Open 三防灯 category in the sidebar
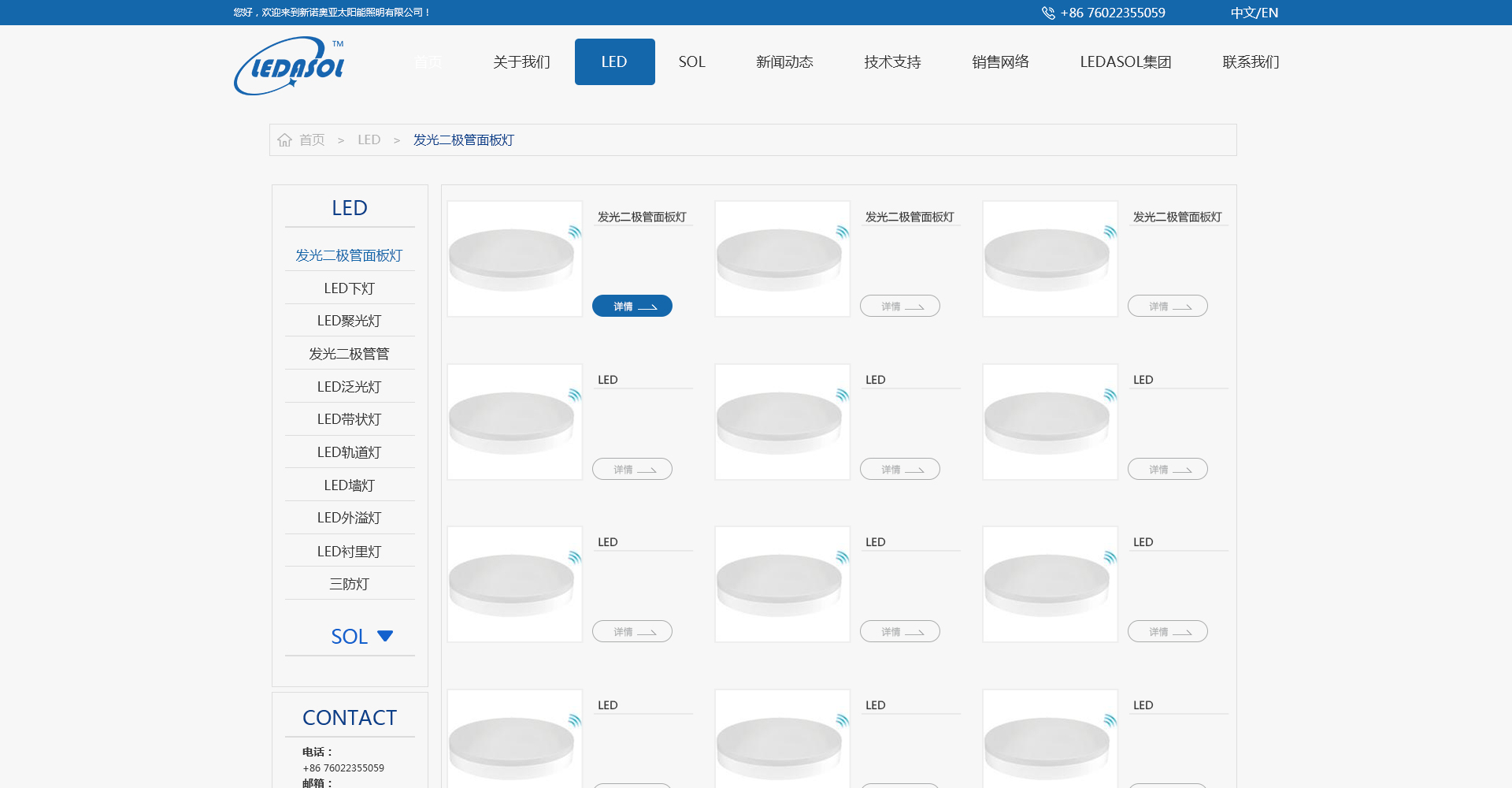The image size is (1512, 788). pyautogui.click(x=349, y=584)
